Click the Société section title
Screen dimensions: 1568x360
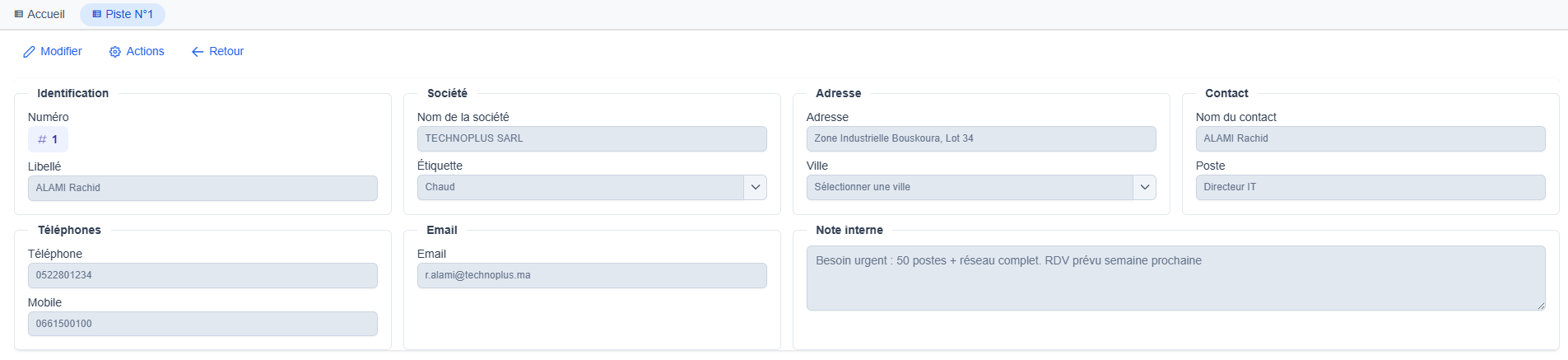click(447, 93)
